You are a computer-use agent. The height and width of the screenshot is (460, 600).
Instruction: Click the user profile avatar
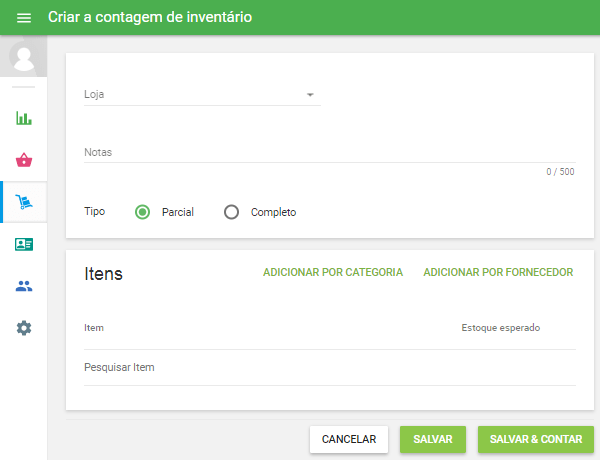(24, 58)
